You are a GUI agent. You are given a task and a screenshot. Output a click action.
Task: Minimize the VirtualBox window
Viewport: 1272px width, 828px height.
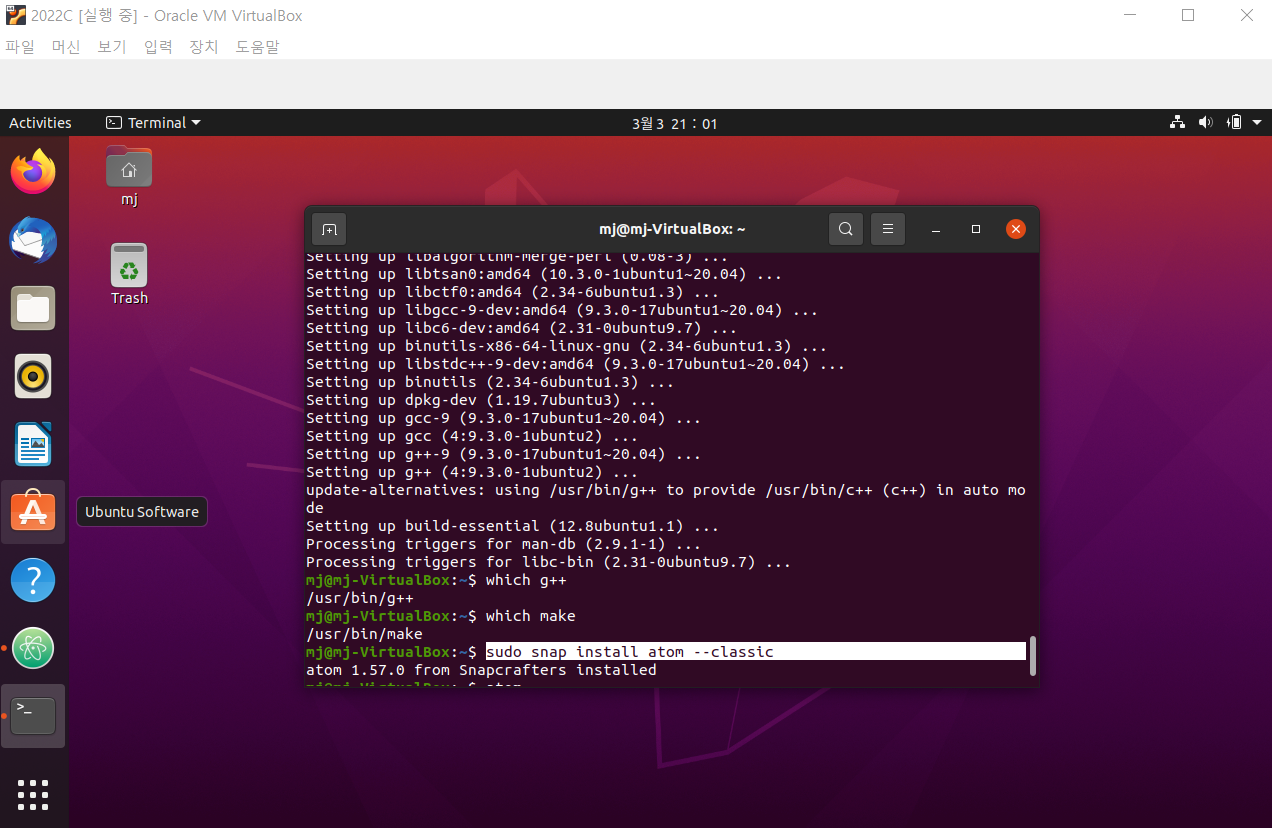(1130, 15)
